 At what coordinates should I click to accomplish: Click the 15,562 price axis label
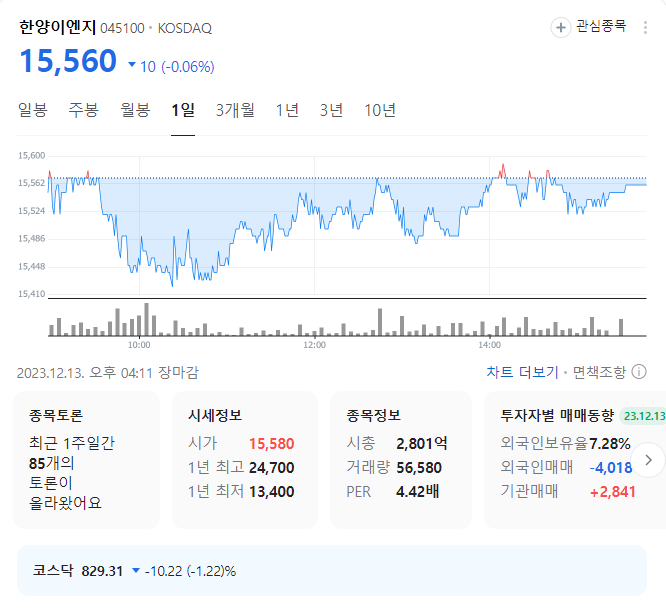tap(31, 183)
